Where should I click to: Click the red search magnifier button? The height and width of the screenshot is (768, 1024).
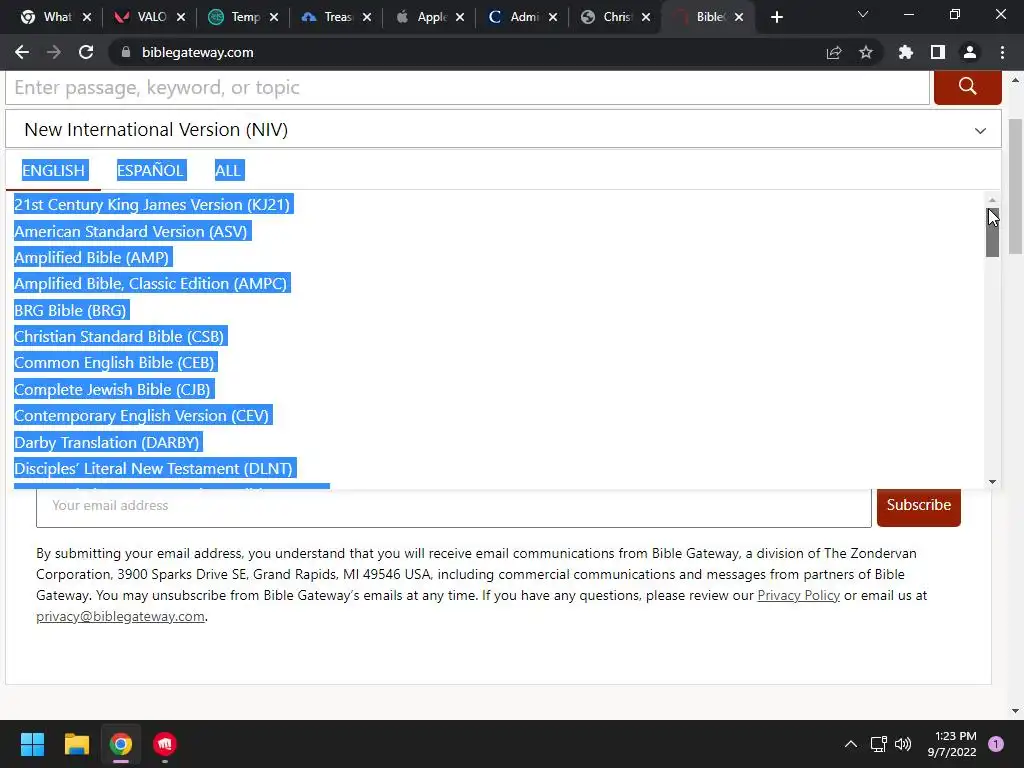coord(967,88)
